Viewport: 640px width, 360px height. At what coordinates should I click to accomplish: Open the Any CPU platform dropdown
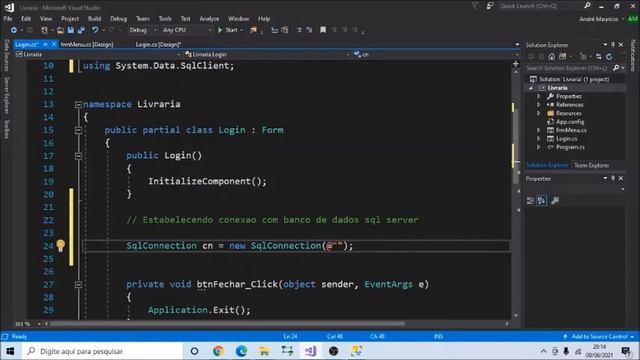click(187, 30)
